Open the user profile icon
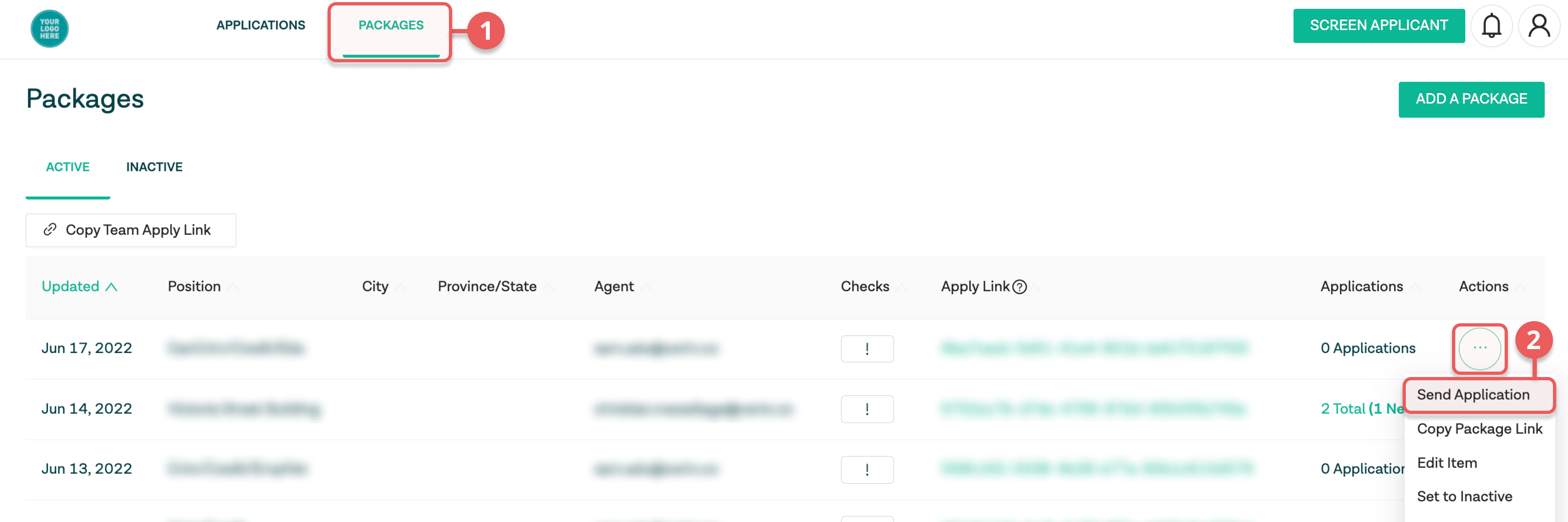This screenshot has width=1568, height=522. pos(1539,26)
